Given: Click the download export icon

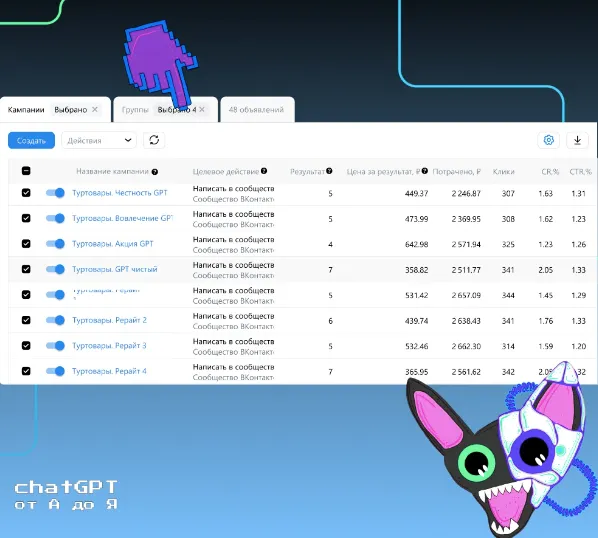Looking at the screenshot, I should tap(577, 140).
